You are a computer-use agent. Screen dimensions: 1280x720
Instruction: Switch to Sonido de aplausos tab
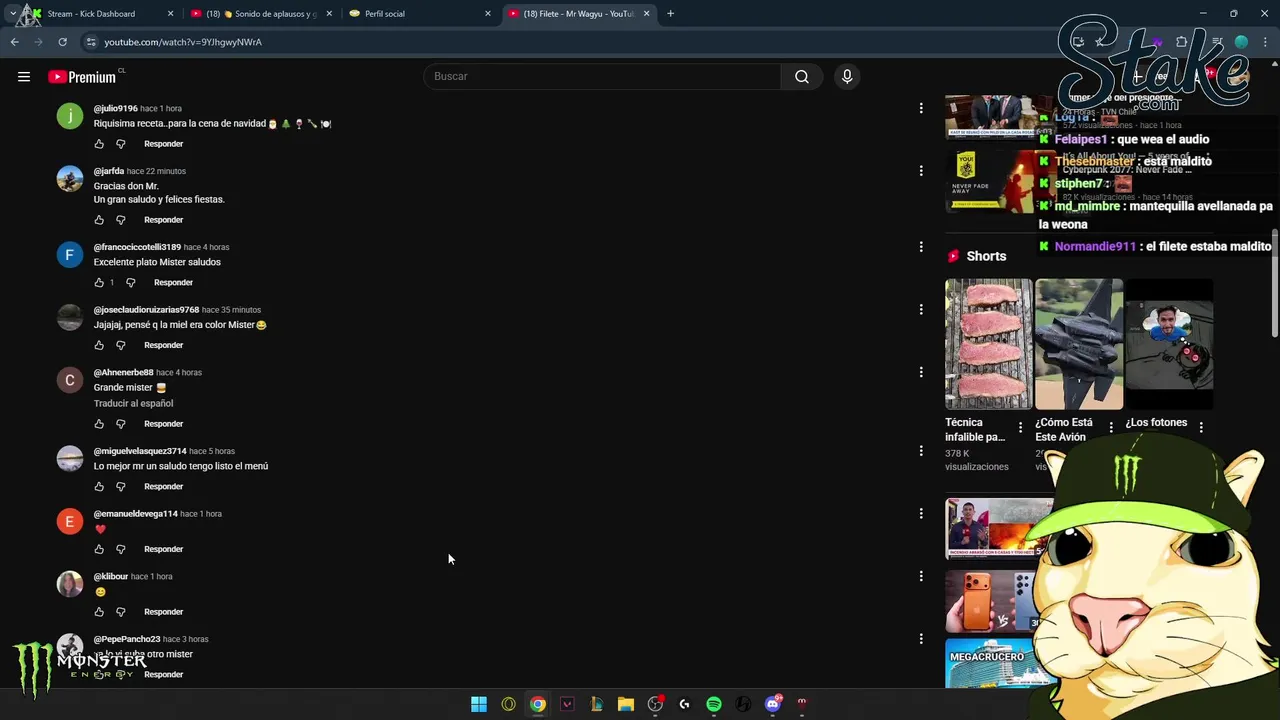[x=262, y=14]
